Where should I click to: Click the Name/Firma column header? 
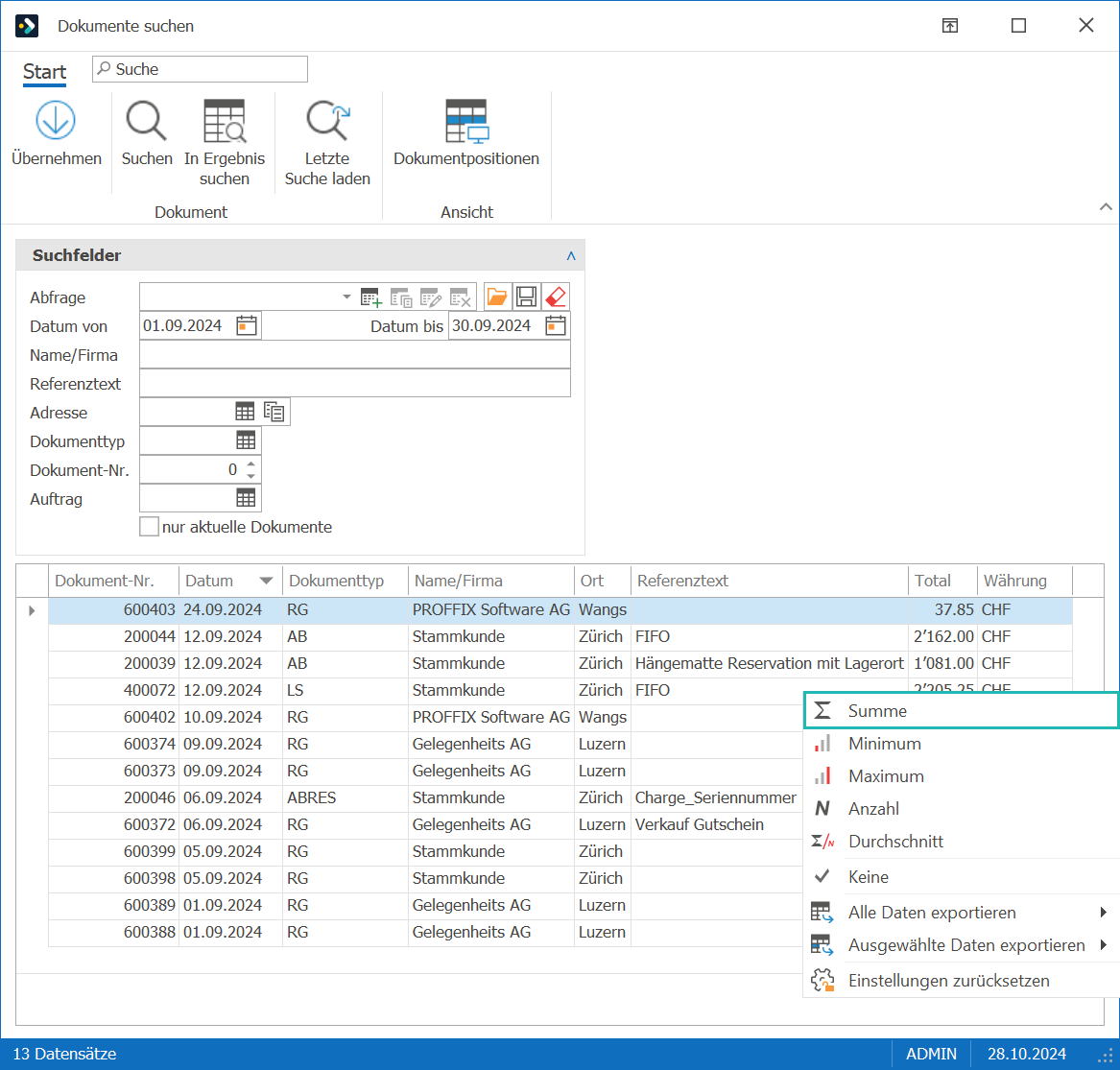[x=490, y=581]
